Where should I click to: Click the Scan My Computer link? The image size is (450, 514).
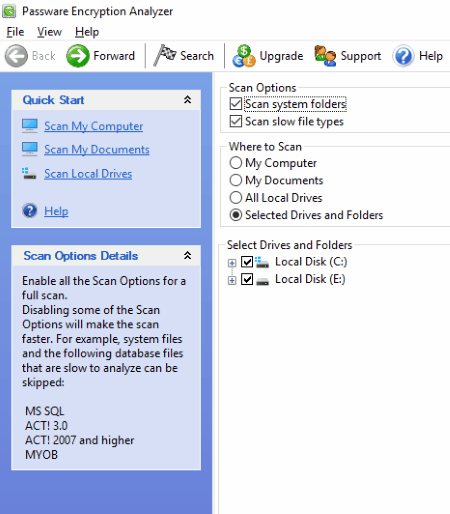(94, 126)
